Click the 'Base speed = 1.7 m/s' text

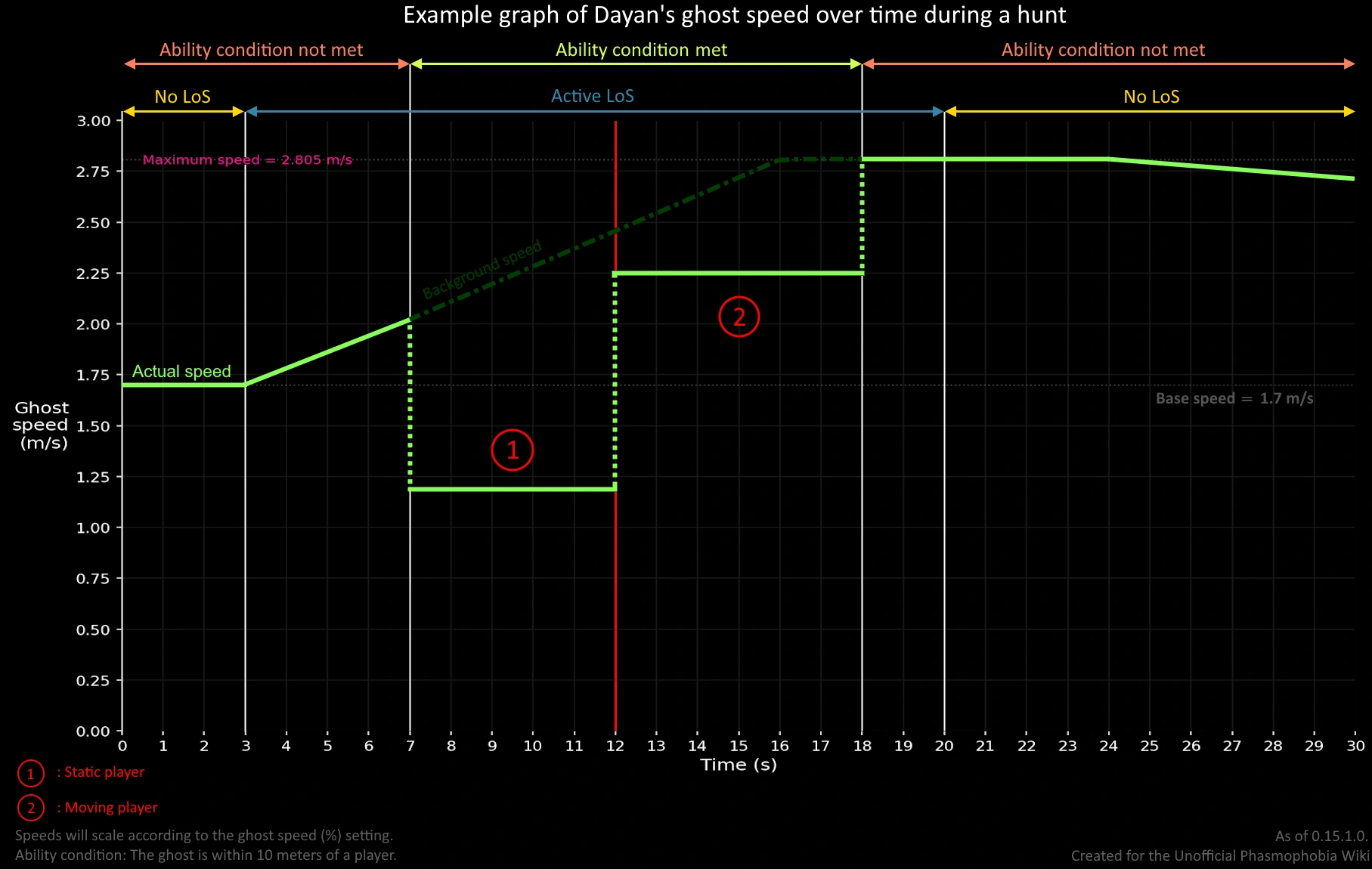1234,398
